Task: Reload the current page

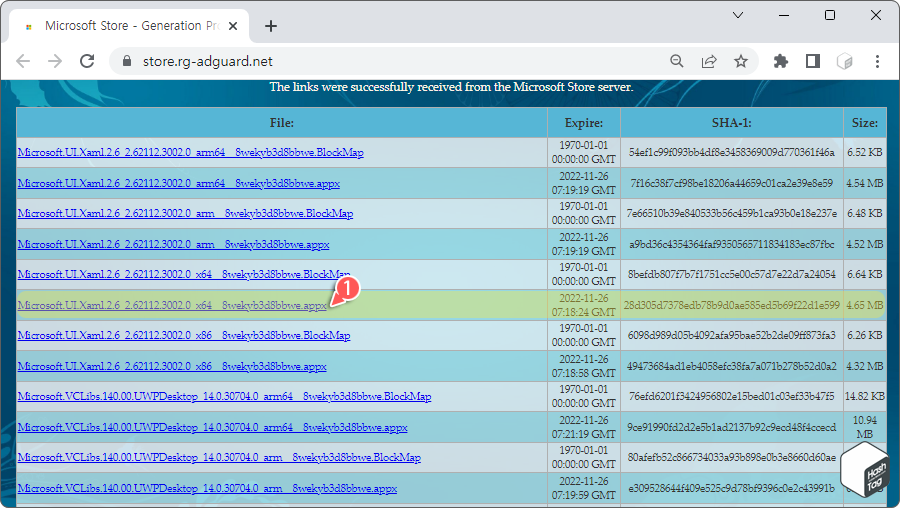Action: tap(87, 61)
